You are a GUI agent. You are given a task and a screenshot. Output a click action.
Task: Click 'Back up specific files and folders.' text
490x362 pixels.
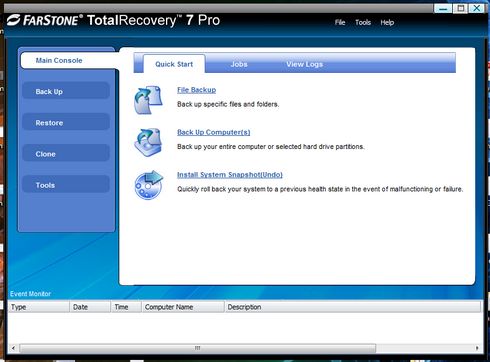click(x=228, y=104)
